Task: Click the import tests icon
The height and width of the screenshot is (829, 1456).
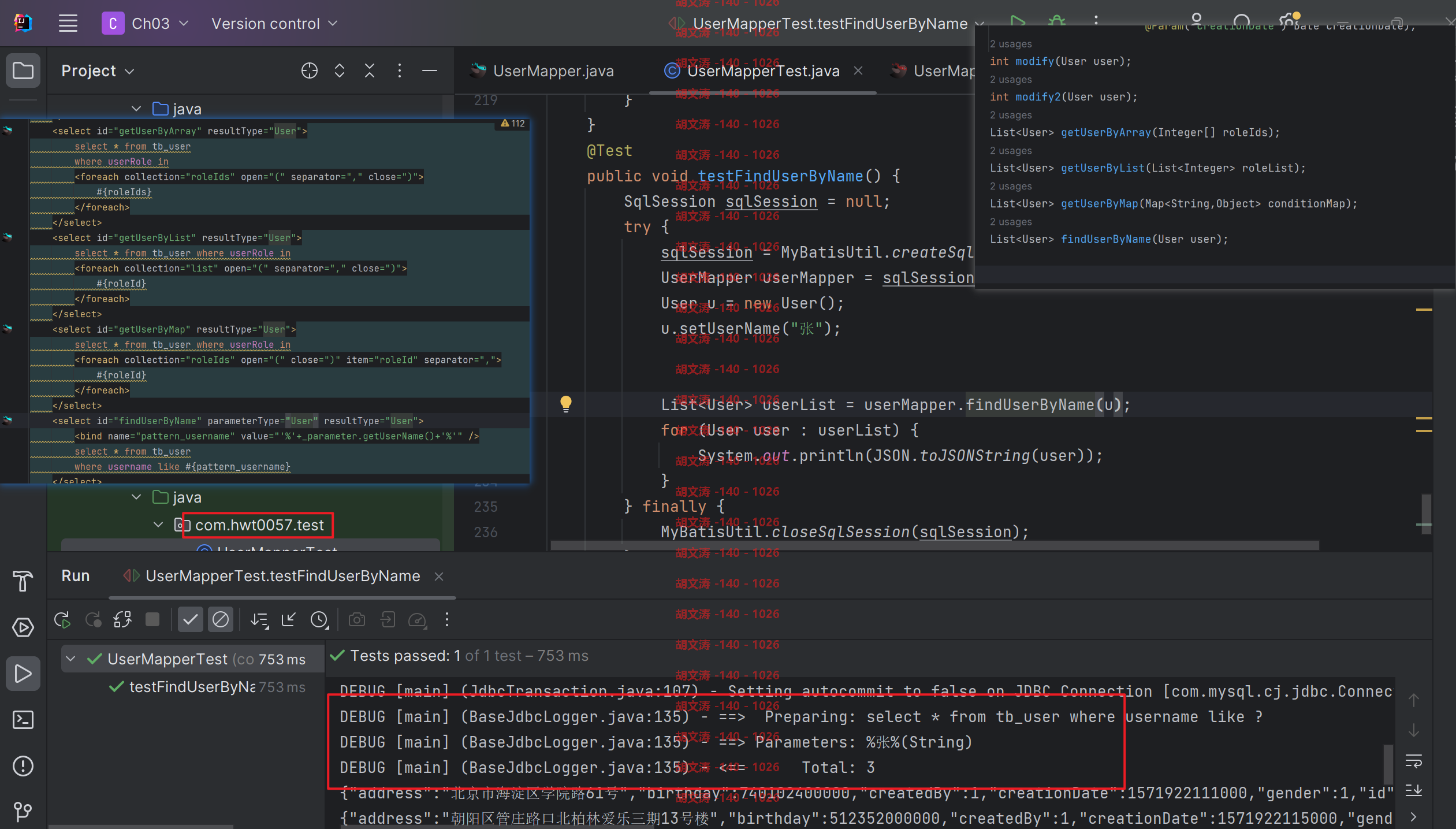Action: click(289, 620)
